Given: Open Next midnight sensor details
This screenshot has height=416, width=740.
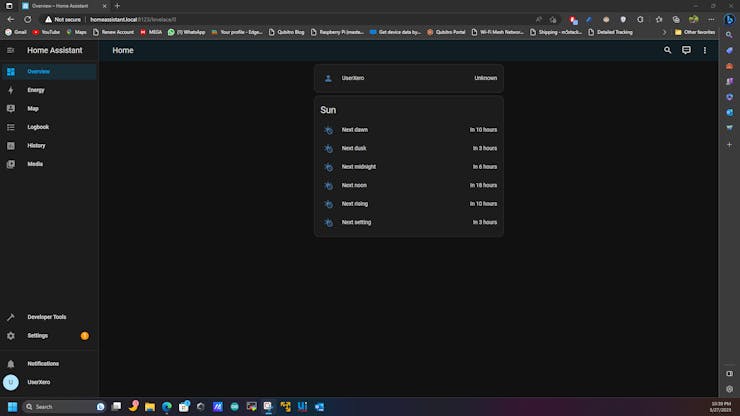Looking at the screenshot, I should (408, 167).
